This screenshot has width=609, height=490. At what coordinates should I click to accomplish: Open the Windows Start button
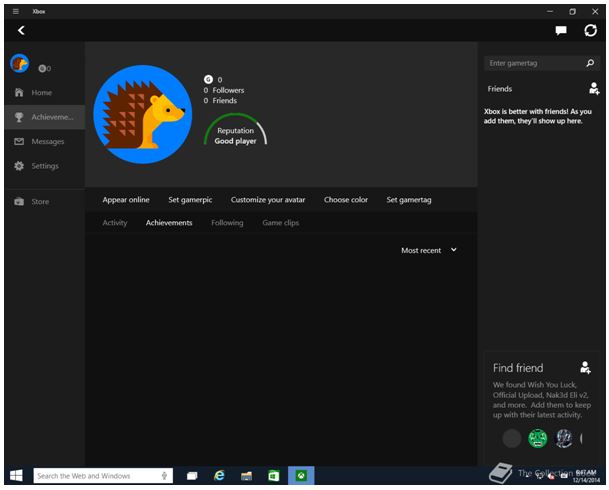click(16, 476)
